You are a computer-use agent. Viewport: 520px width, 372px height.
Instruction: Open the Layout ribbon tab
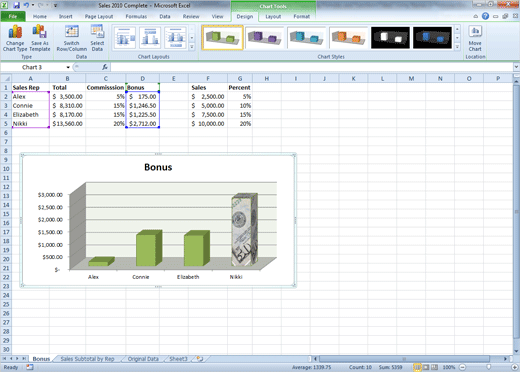click(273, 16)
